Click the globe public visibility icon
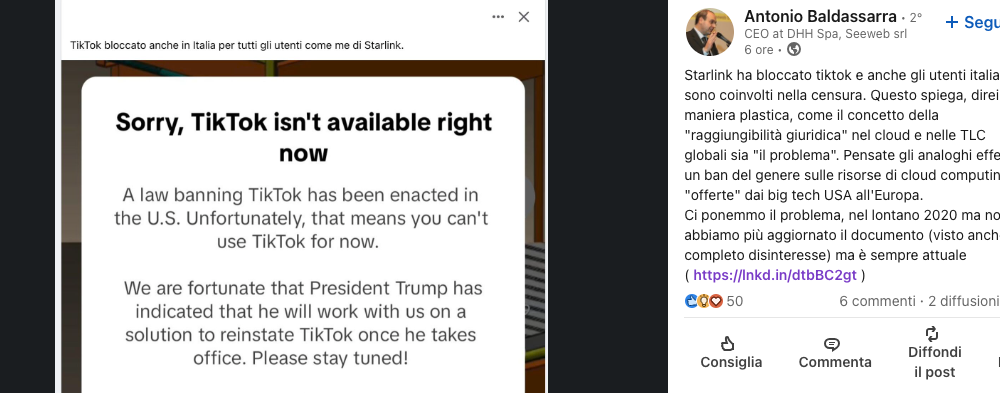The width and height of the screenshot is (1000, 393). click(x=794, y=49)
